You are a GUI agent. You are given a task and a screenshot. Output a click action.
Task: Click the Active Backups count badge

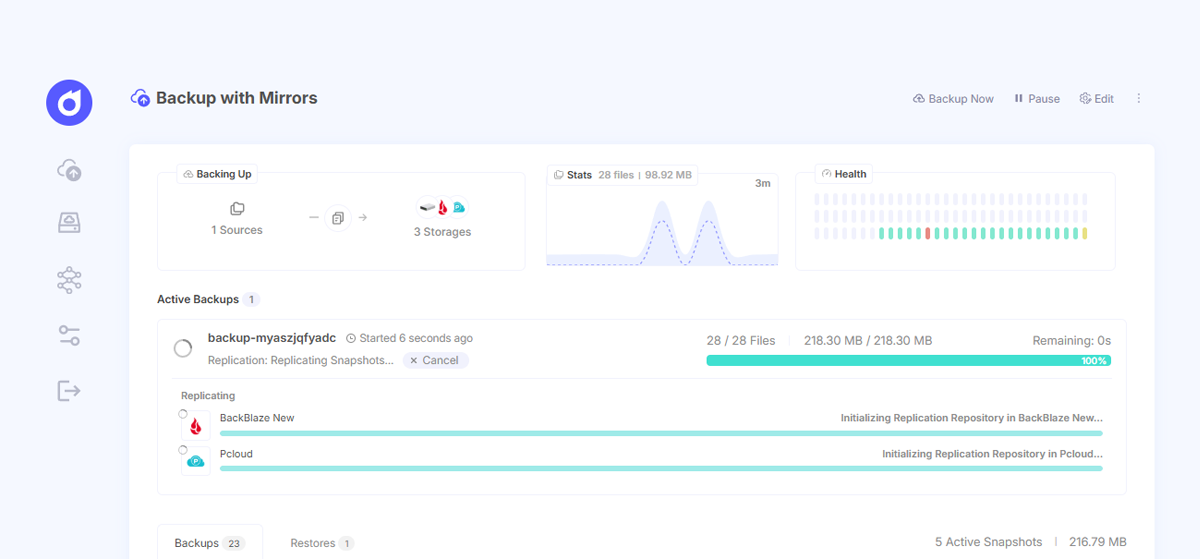(x=252, y=299)
